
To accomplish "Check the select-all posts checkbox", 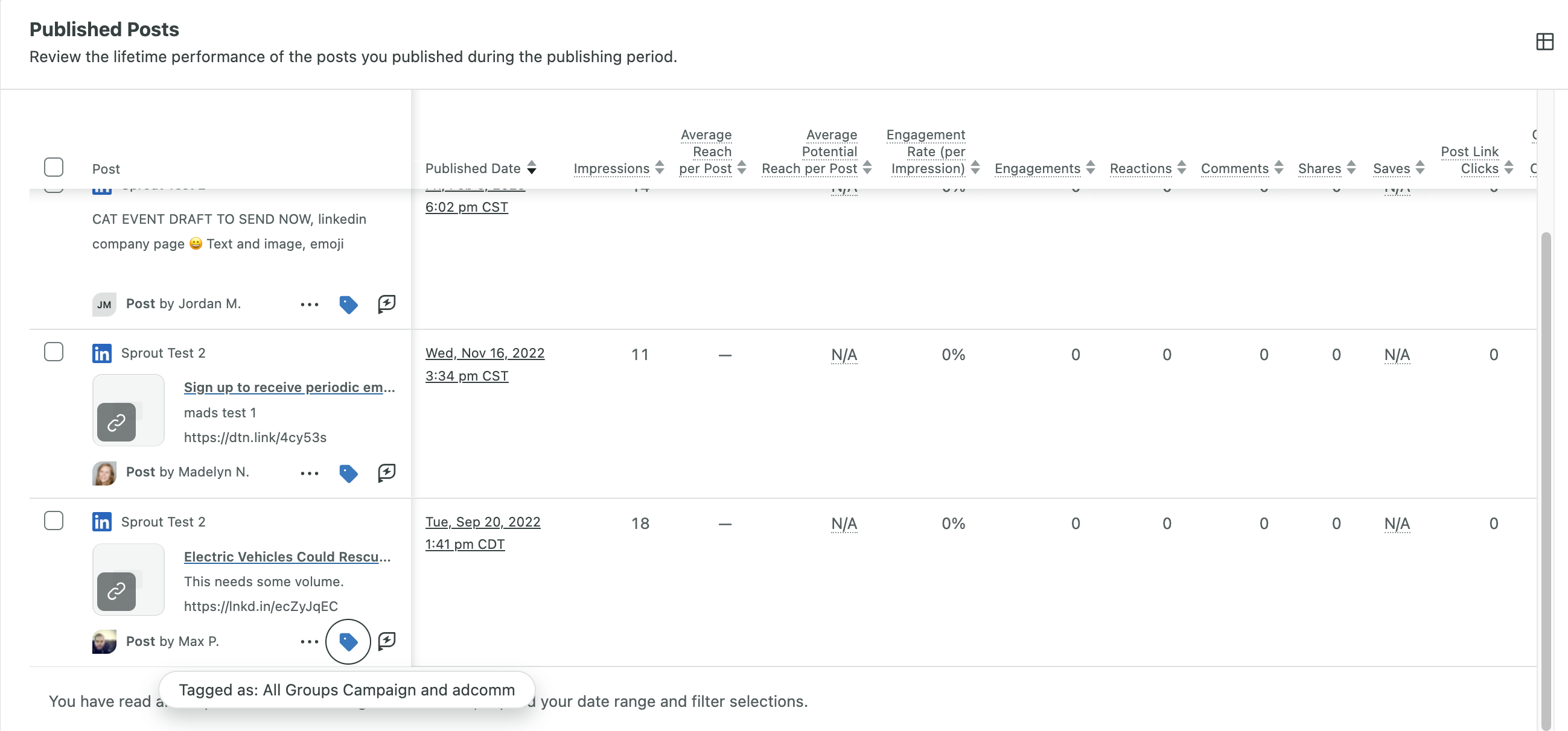I will pyautogui.click(x=54, y=166).
